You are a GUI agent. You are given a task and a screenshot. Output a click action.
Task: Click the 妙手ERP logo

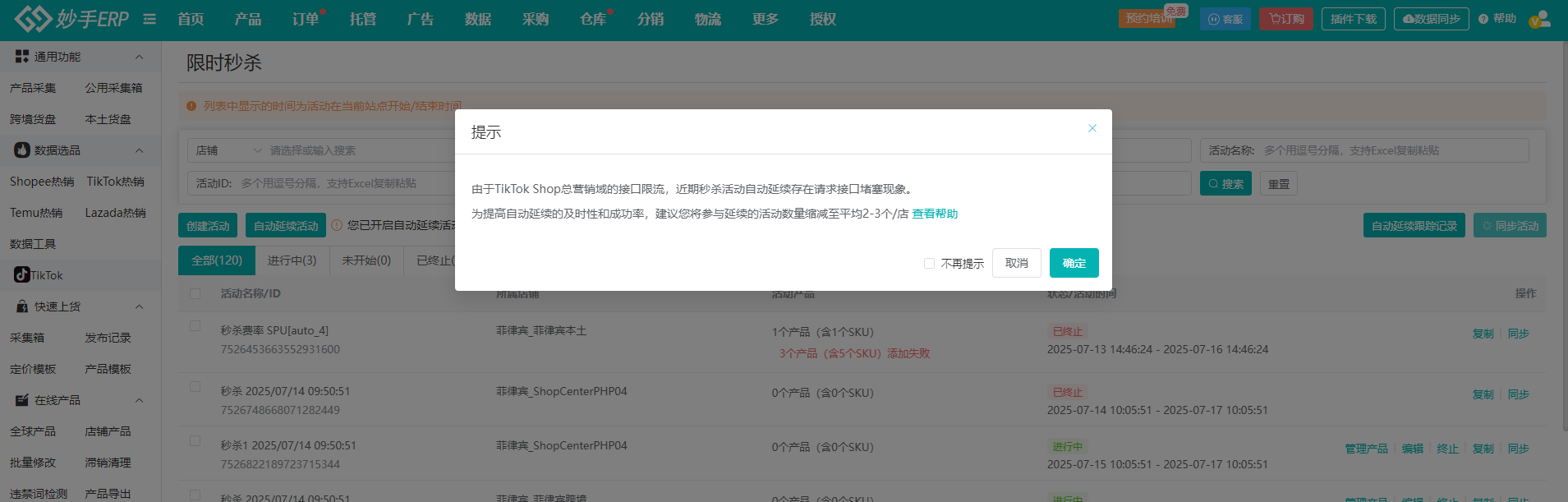point(71,18)
